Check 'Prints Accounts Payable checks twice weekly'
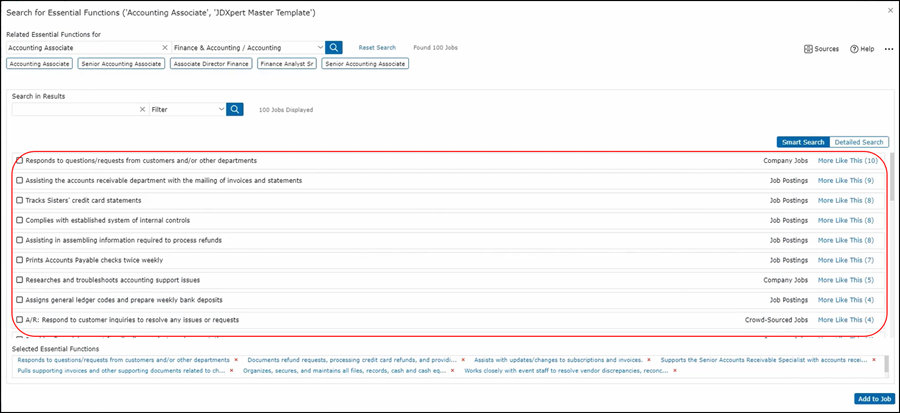Screen dimensions: 900x413 19,260
